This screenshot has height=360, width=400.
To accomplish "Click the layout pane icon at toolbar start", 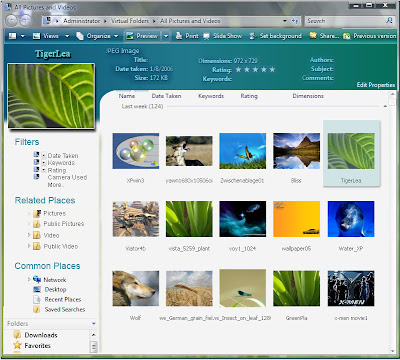I will [13, 36].
